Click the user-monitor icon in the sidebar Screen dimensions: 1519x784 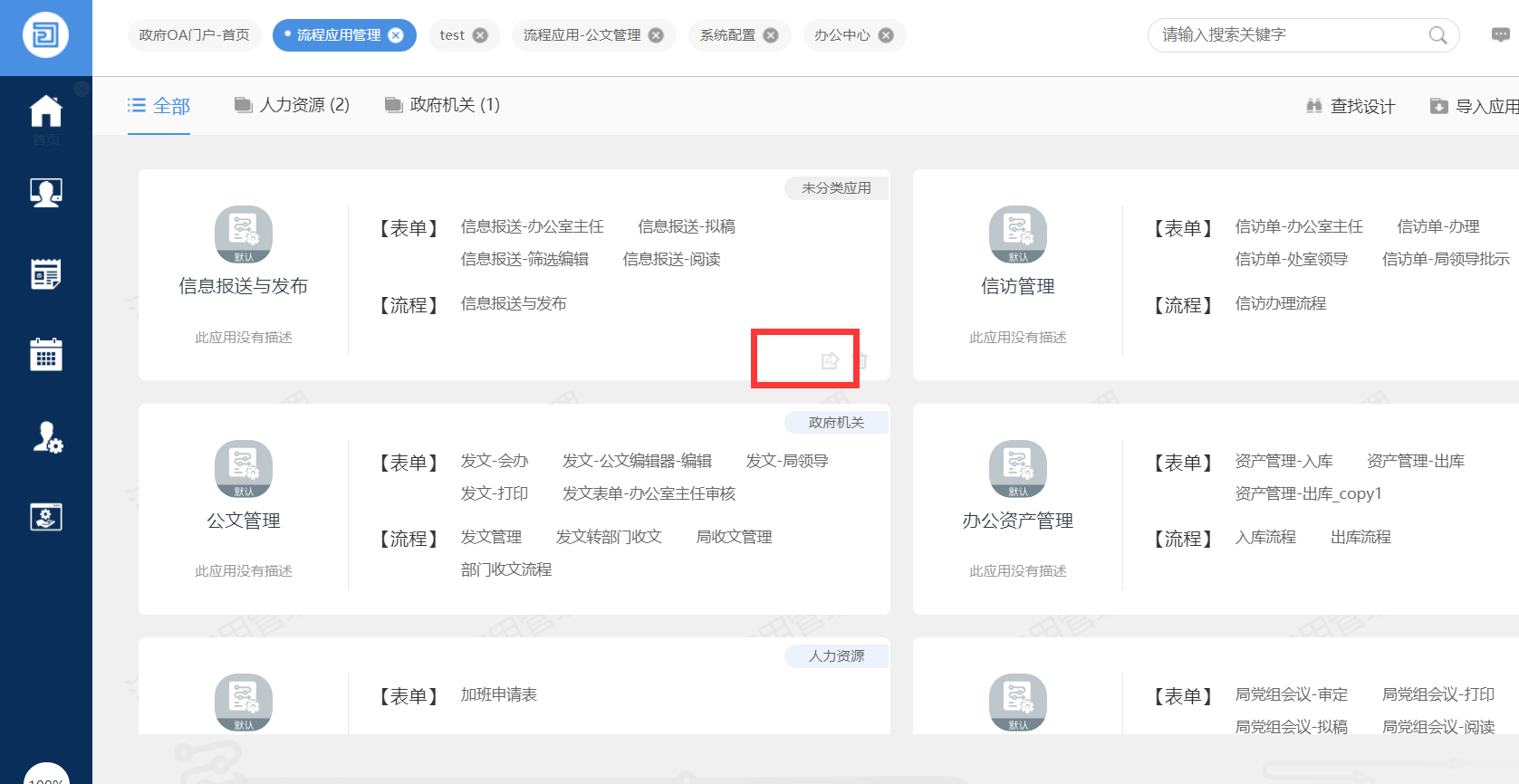click(x=46, y=193)
